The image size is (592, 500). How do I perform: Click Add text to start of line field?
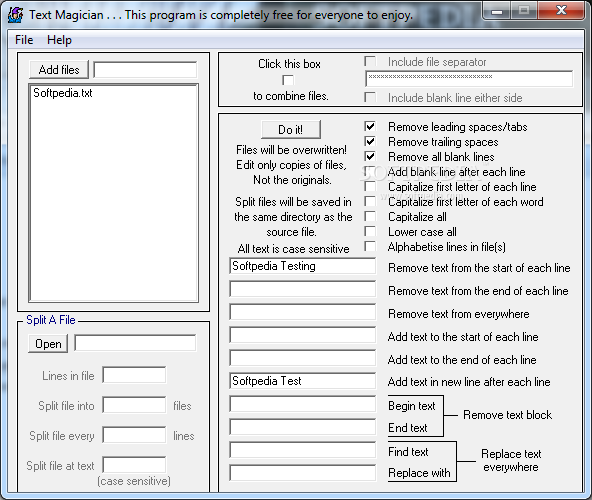(x=302, y=335)
